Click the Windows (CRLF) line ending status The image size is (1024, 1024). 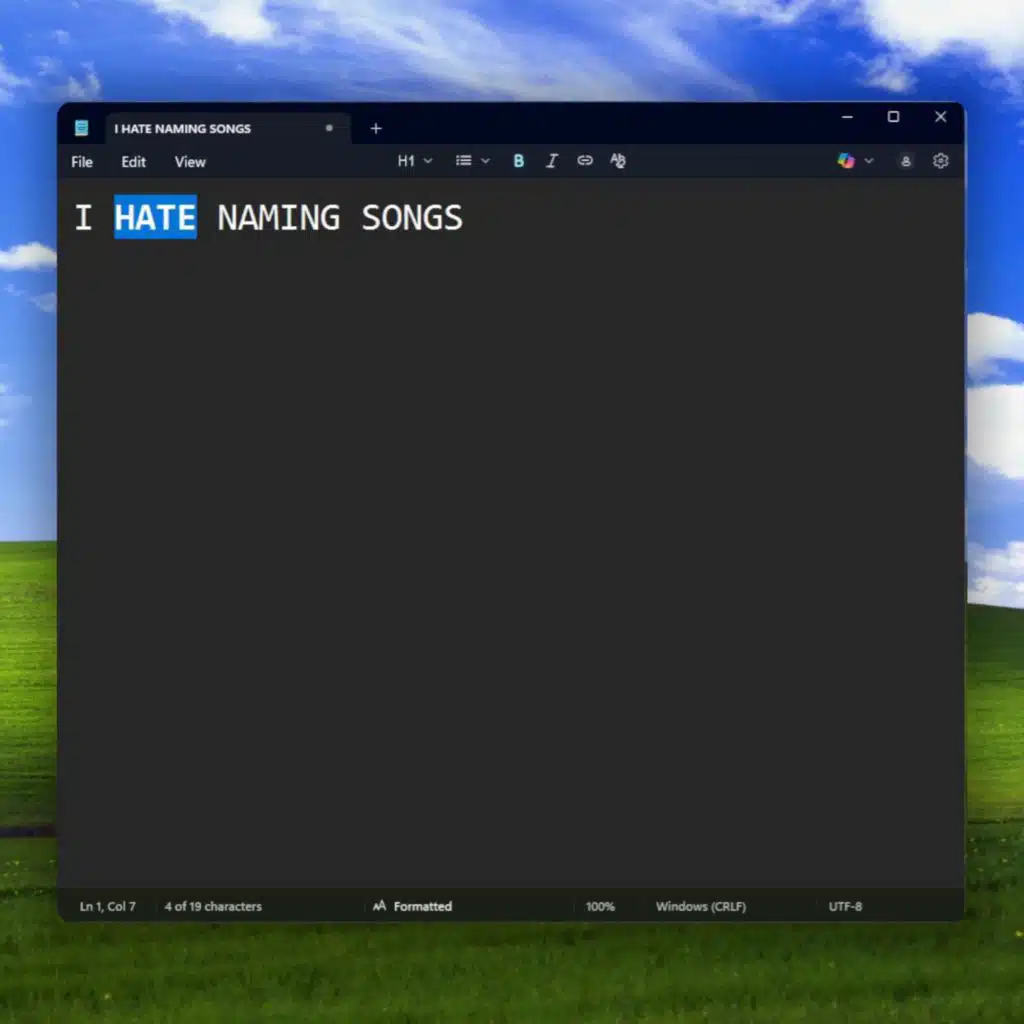coord(701,906)
